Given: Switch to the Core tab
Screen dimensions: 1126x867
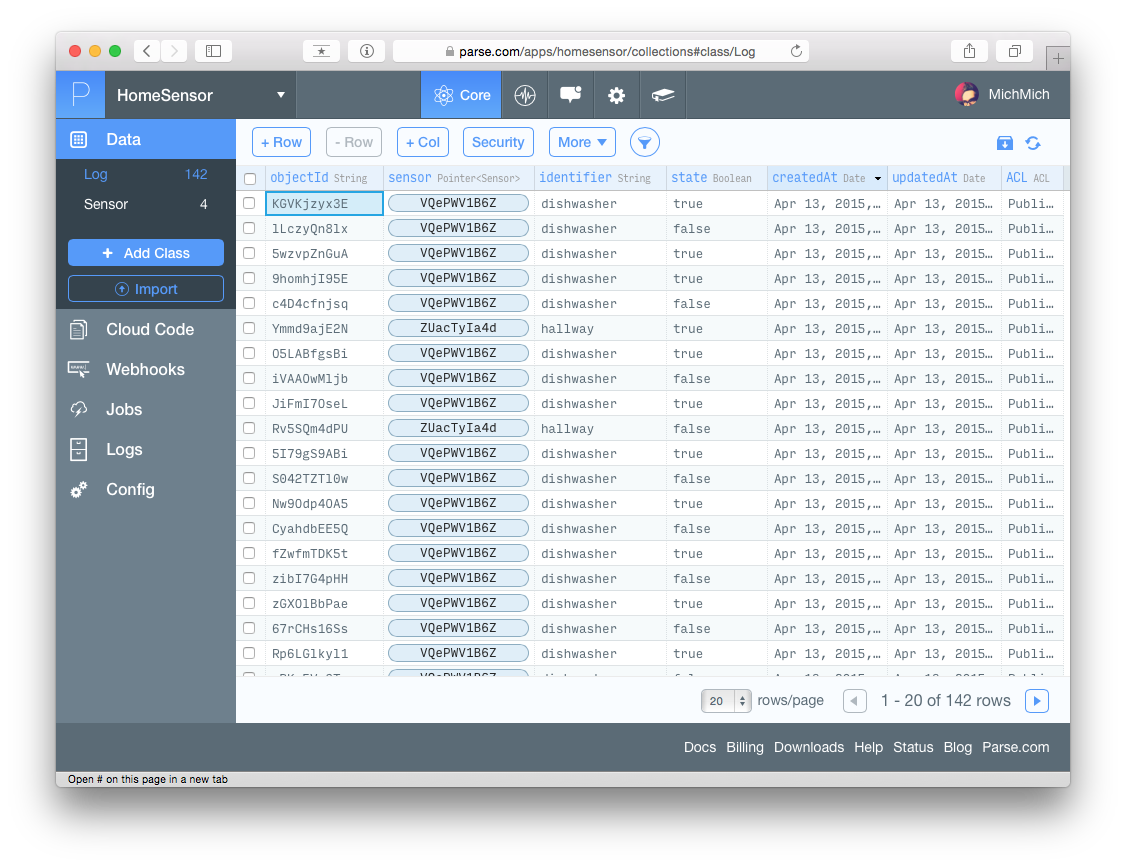Looking at the screenshot, I should [x=463, y=95].
